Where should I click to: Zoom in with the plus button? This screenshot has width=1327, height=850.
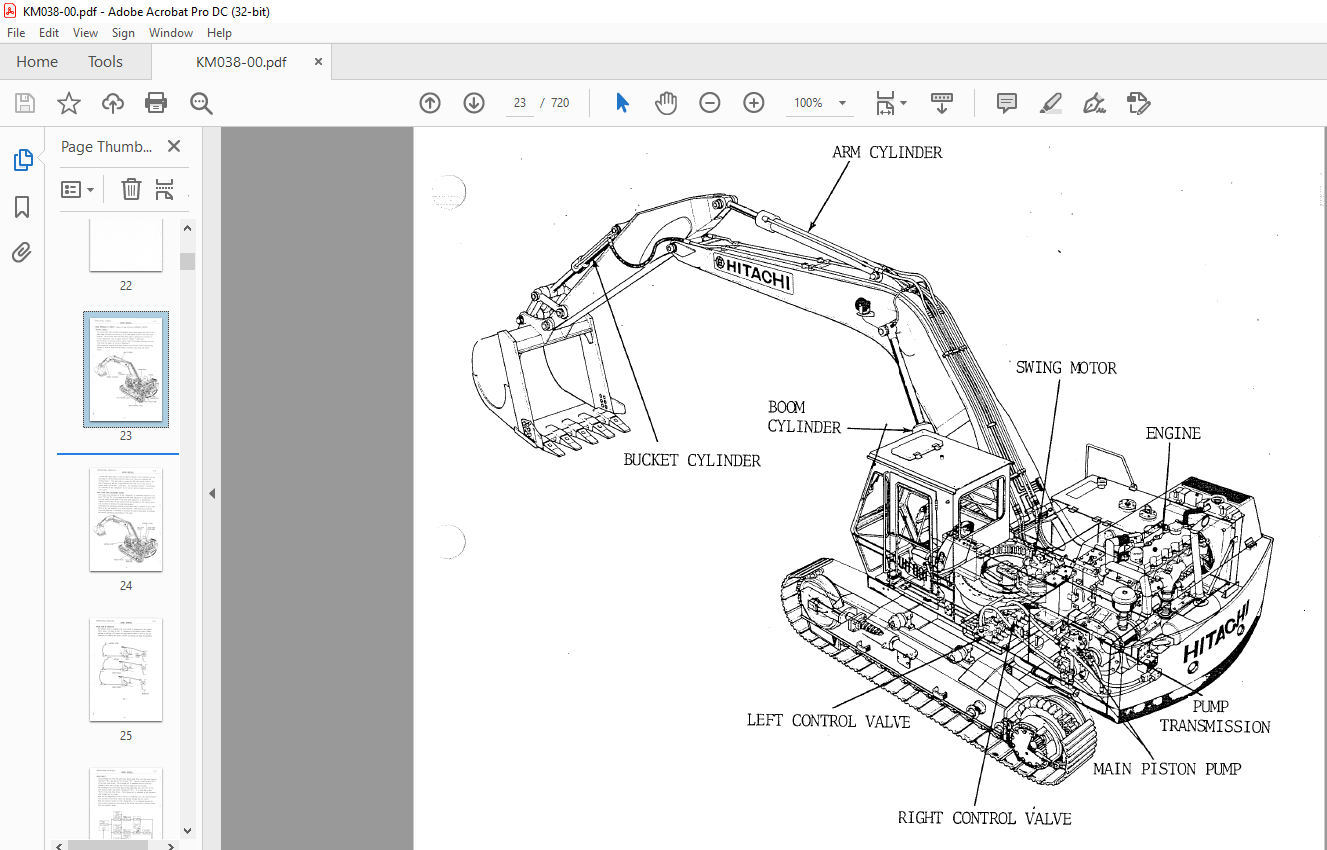754,103
